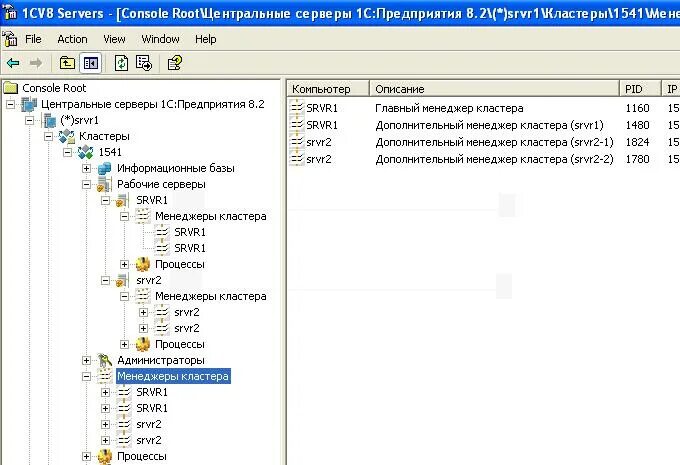
Task: Toggle the Show/Hide Console Tree button
Action: coord(91,63)
